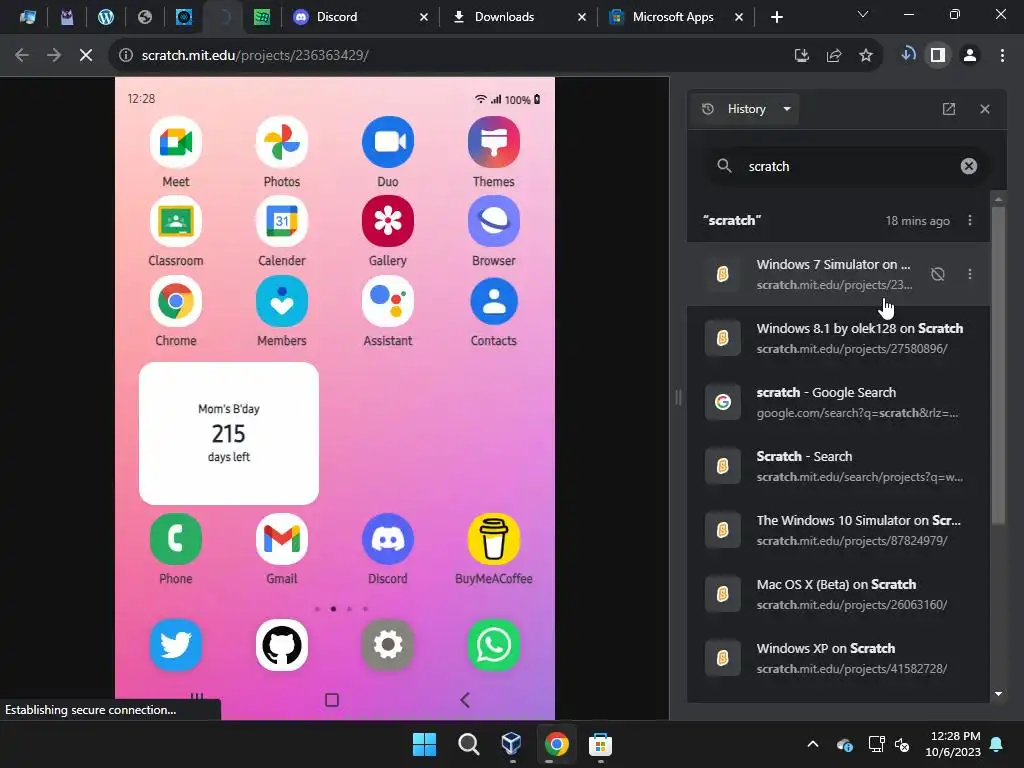Image resolution: width=1024 pixels, height=768 pixels.
Task: Clear the scratch search field
Action: pyautogui.click(x=968, y=167)
